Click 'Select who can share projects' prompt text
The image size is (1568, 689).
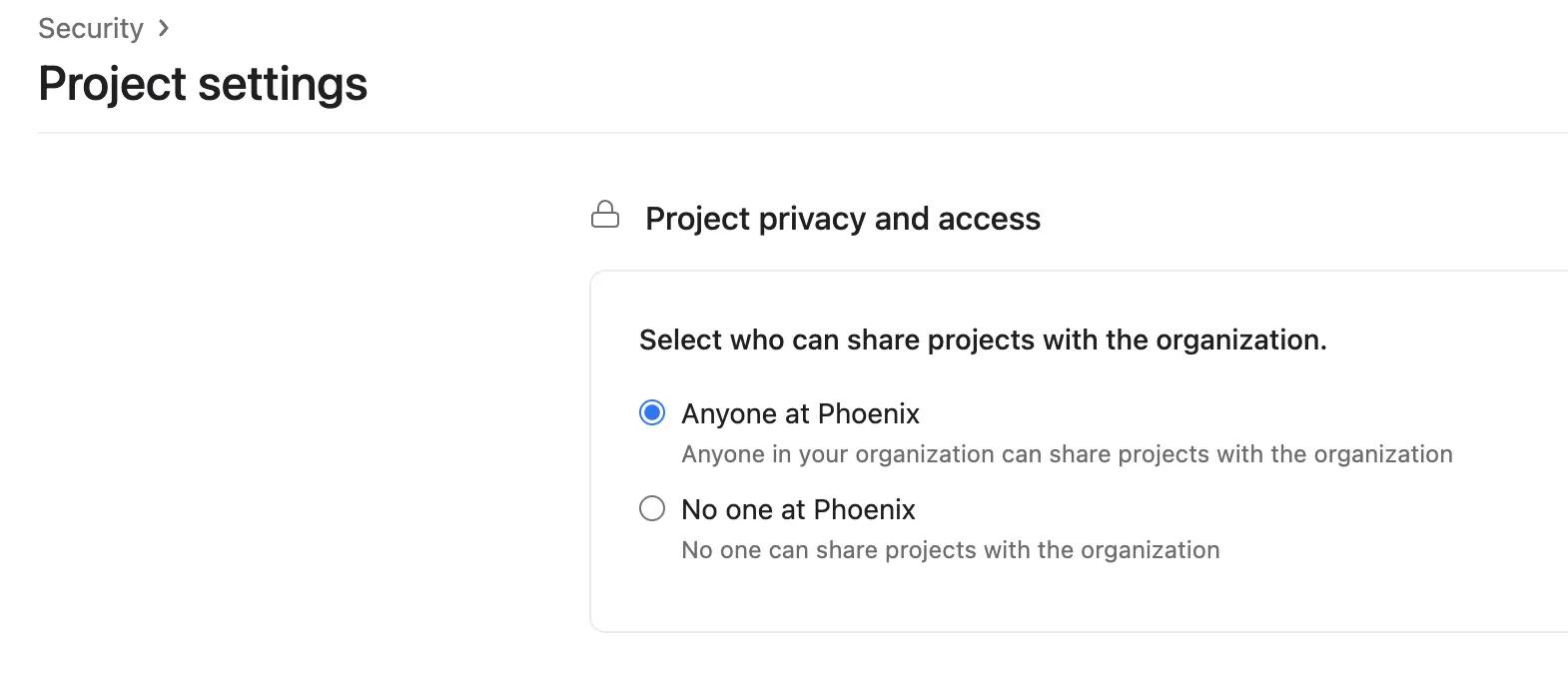click(982, 341)
